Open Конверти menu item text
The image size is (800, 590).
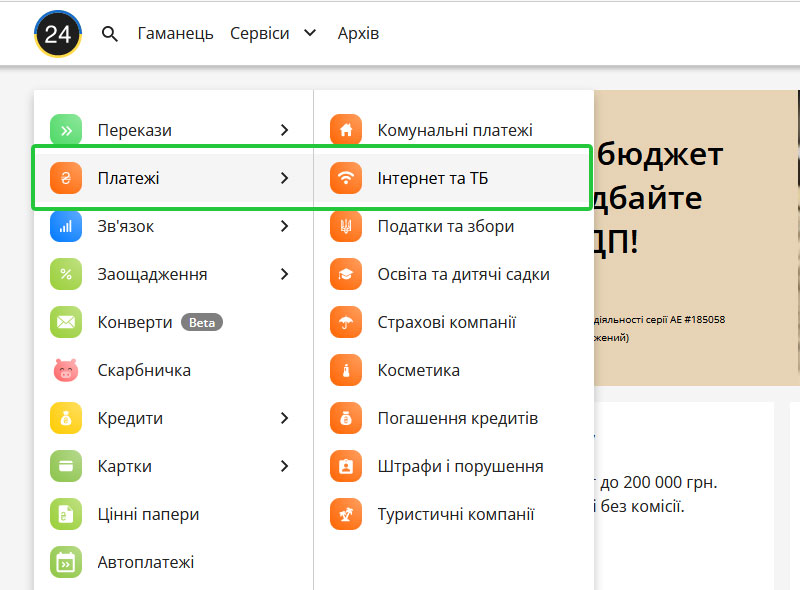pyautogui.click(x=135, y=322)
